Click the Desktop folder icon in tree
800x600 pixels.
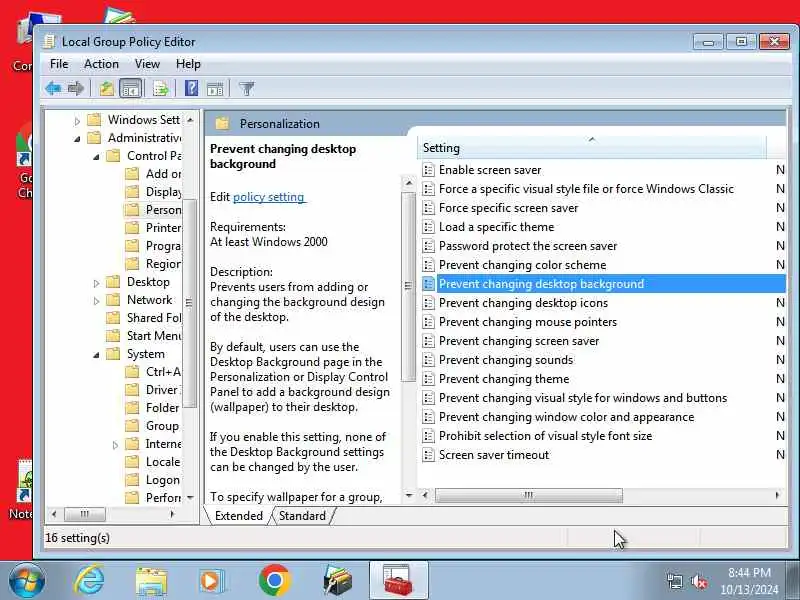click(x=113, y=282)
